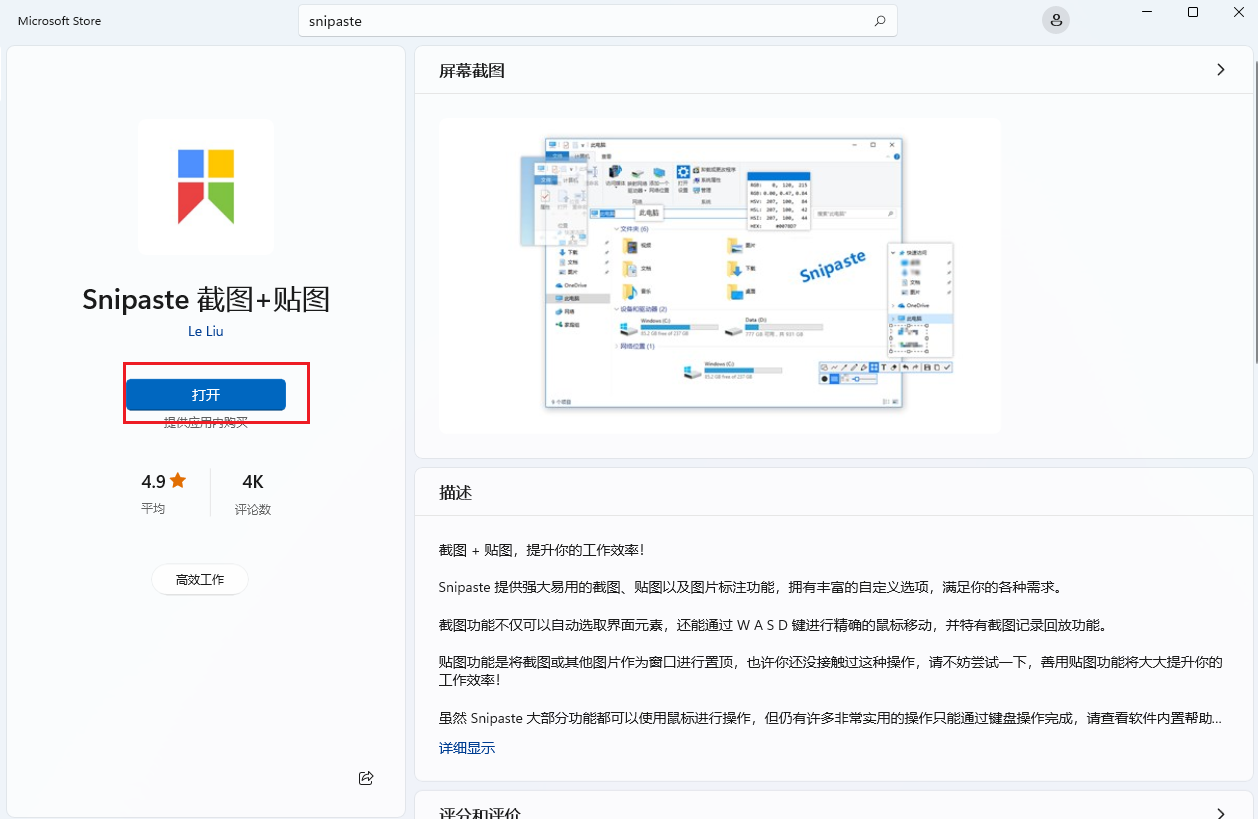The image size is (1258, 819).
Task: Select the 高效工作 category tag
Action: (200, 579)
